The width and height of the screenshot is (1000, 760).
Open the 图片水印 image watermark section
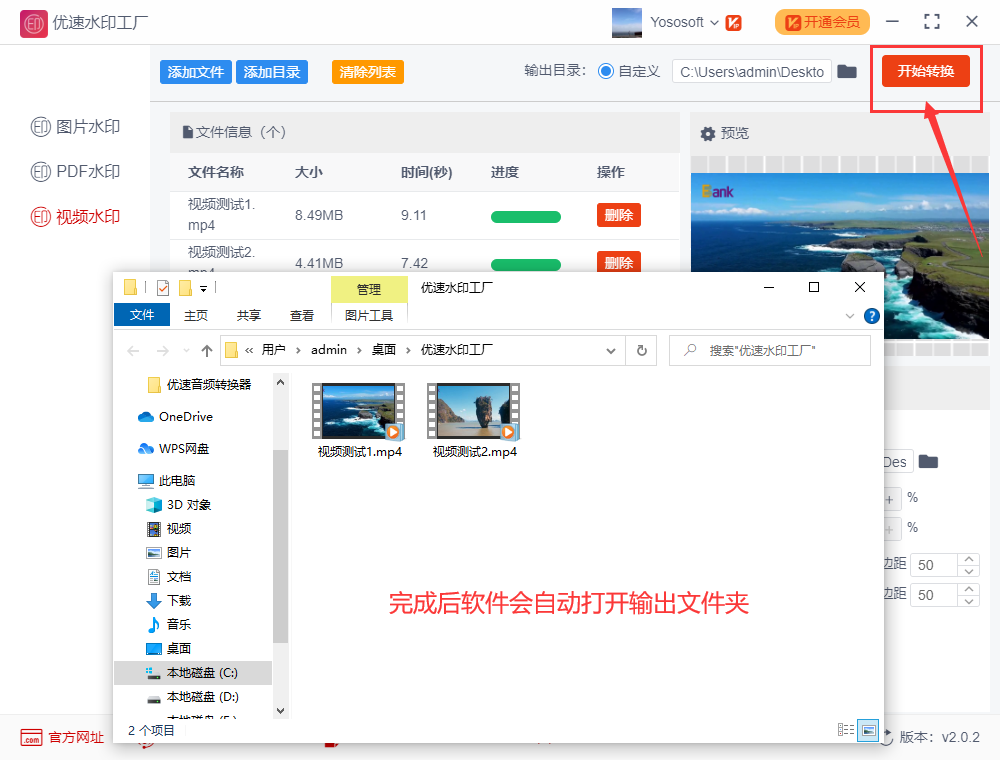coord(76,127)
